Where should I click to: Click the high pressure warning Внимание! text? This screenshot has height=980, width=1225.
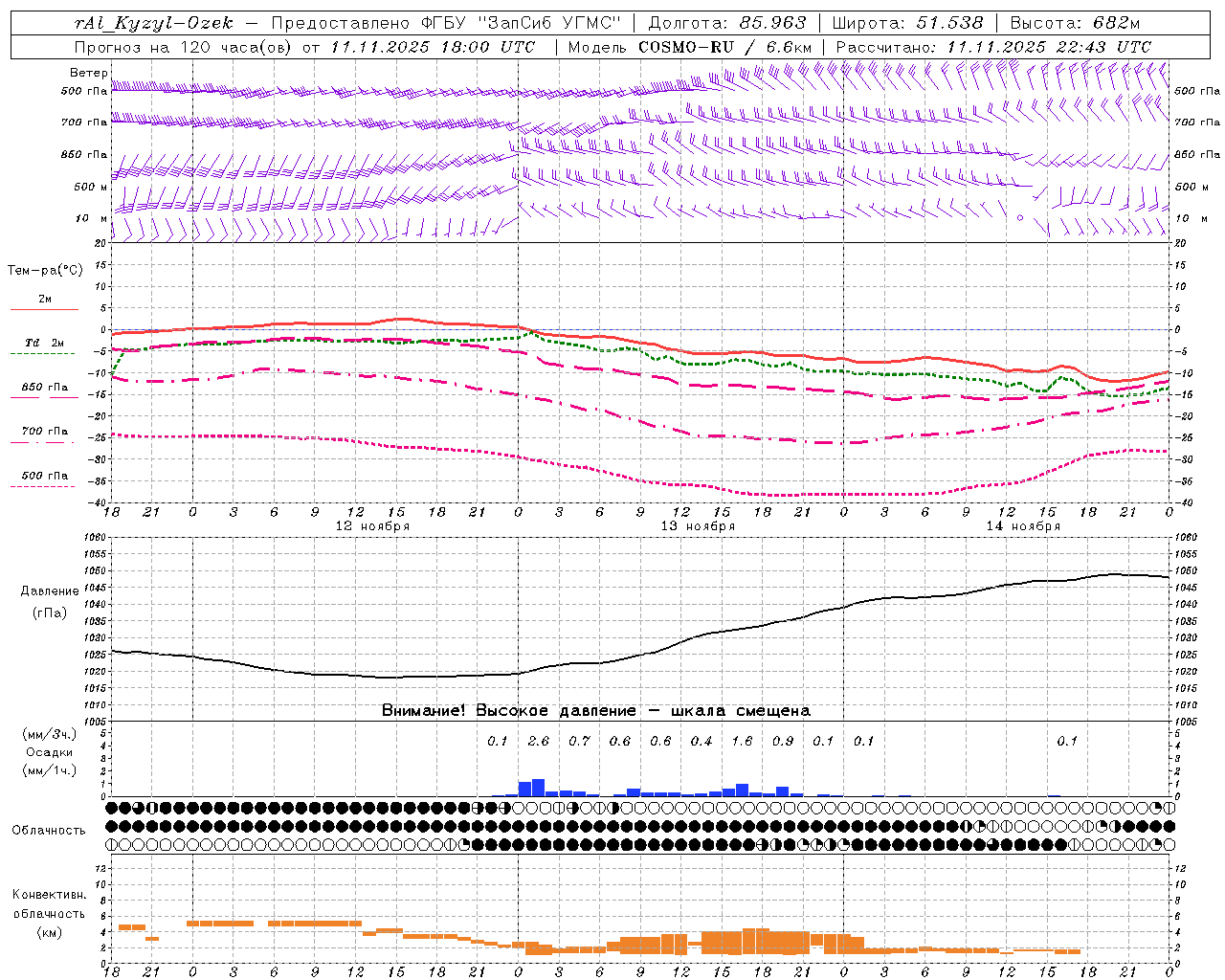596,711
